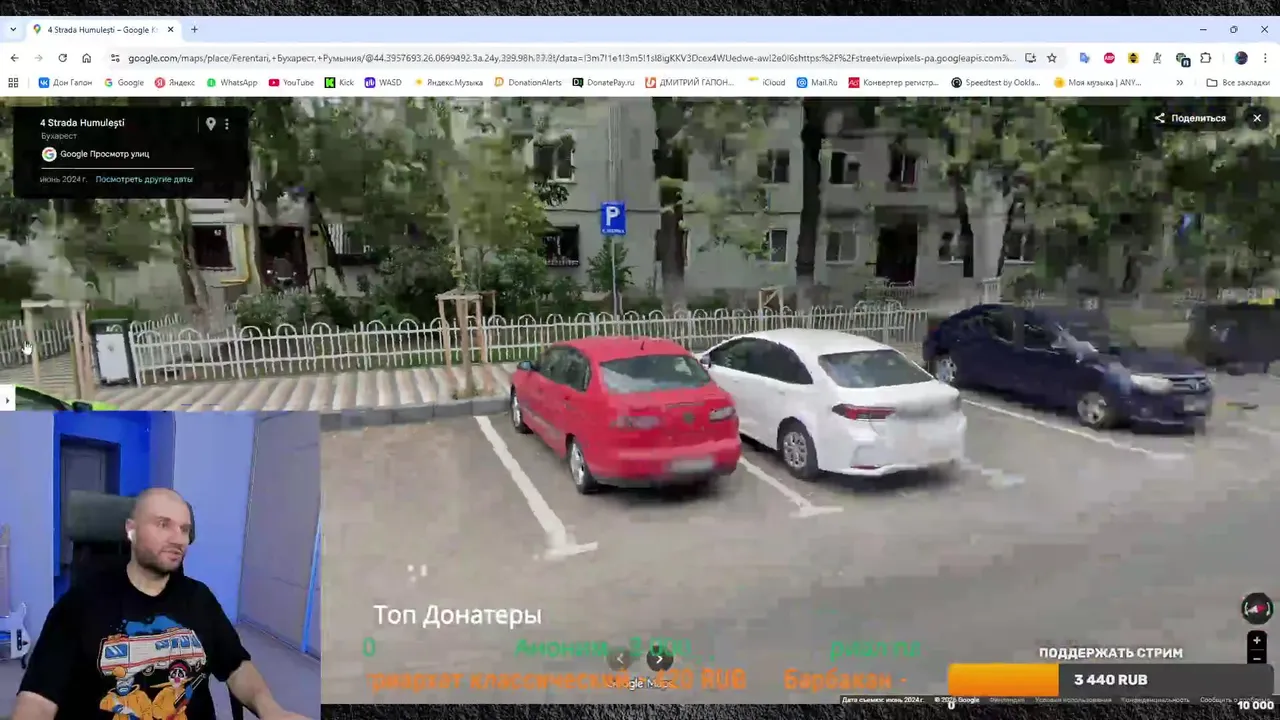Open the DonatePay.ru bookmark

coord(603,82)
